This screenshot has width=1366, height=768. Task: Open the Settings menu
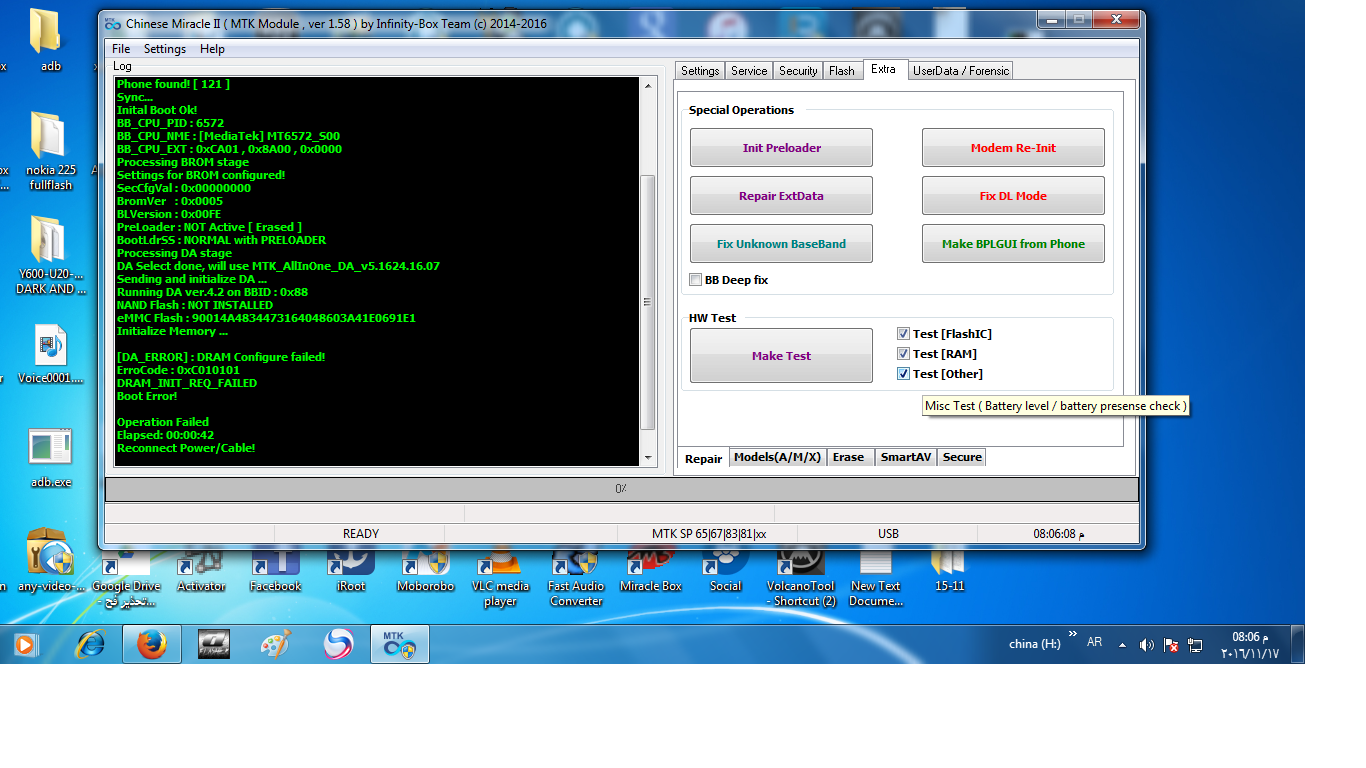(165, 49)
